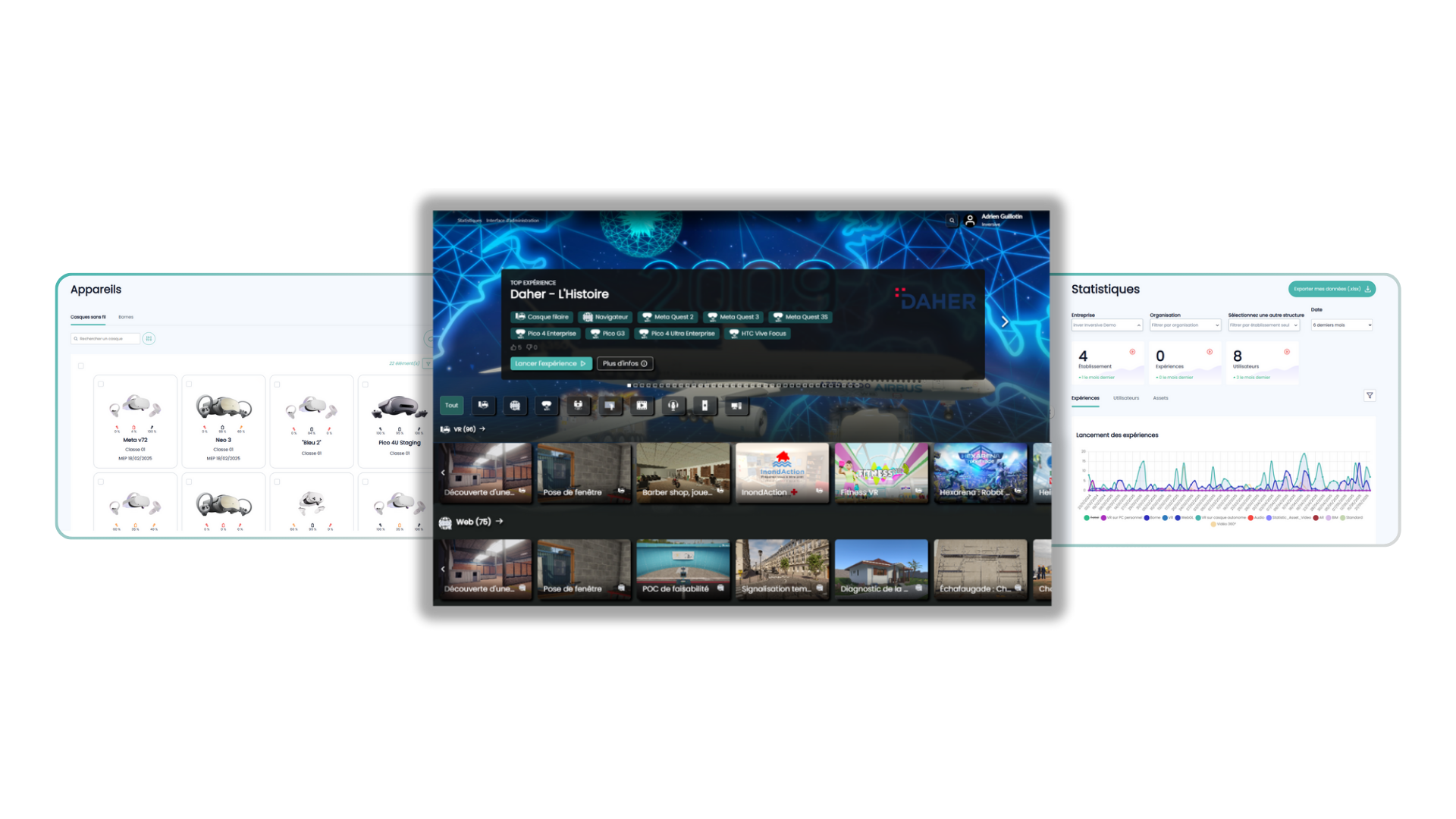Click Exporter mes données button
This screenshot has width=1456, height=819.
[x=1331, y=289]
